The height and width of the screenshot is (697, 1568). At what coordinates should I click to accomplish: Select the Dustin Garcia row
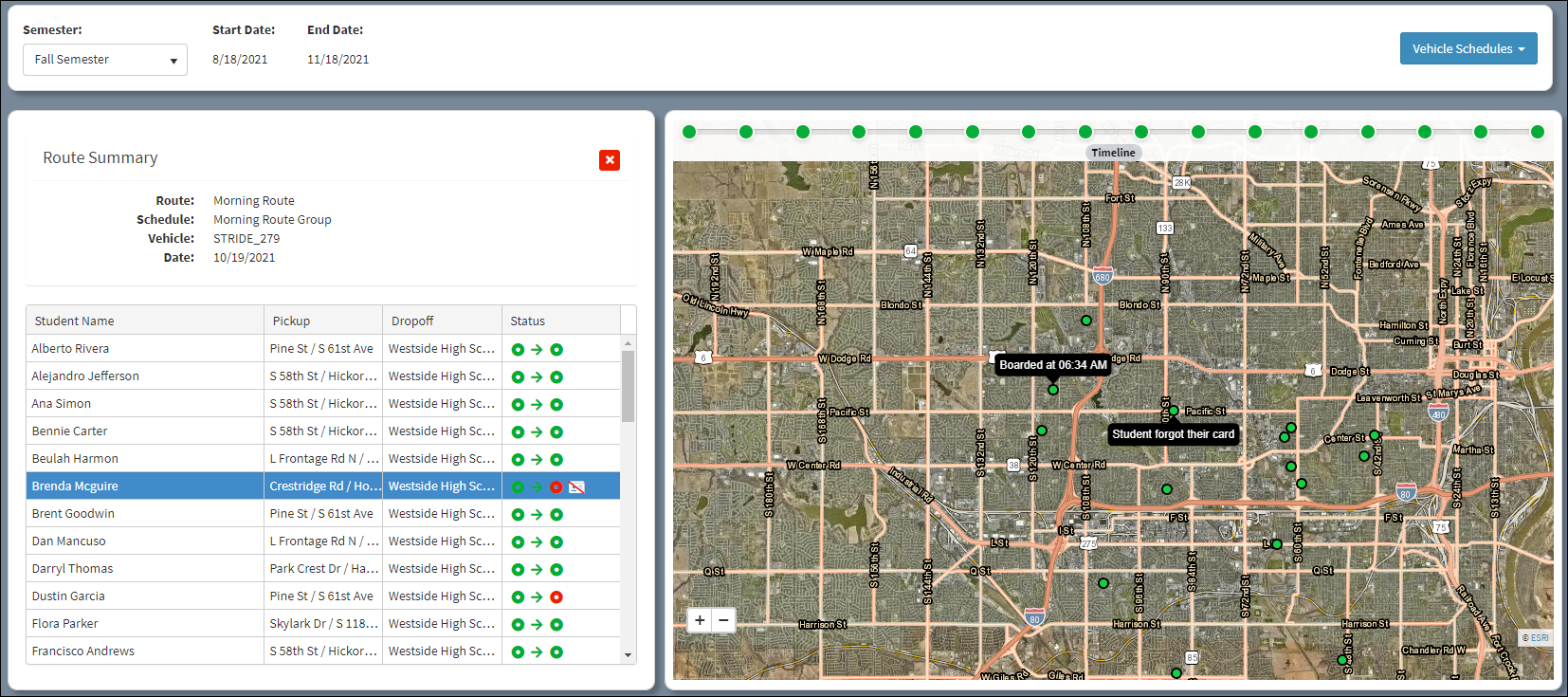(323, 596)
